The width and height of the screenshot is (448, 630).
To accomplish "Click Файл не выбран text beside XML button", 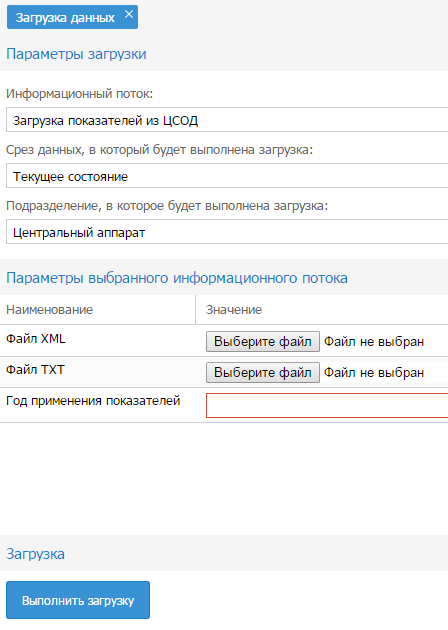I will 374,342.
